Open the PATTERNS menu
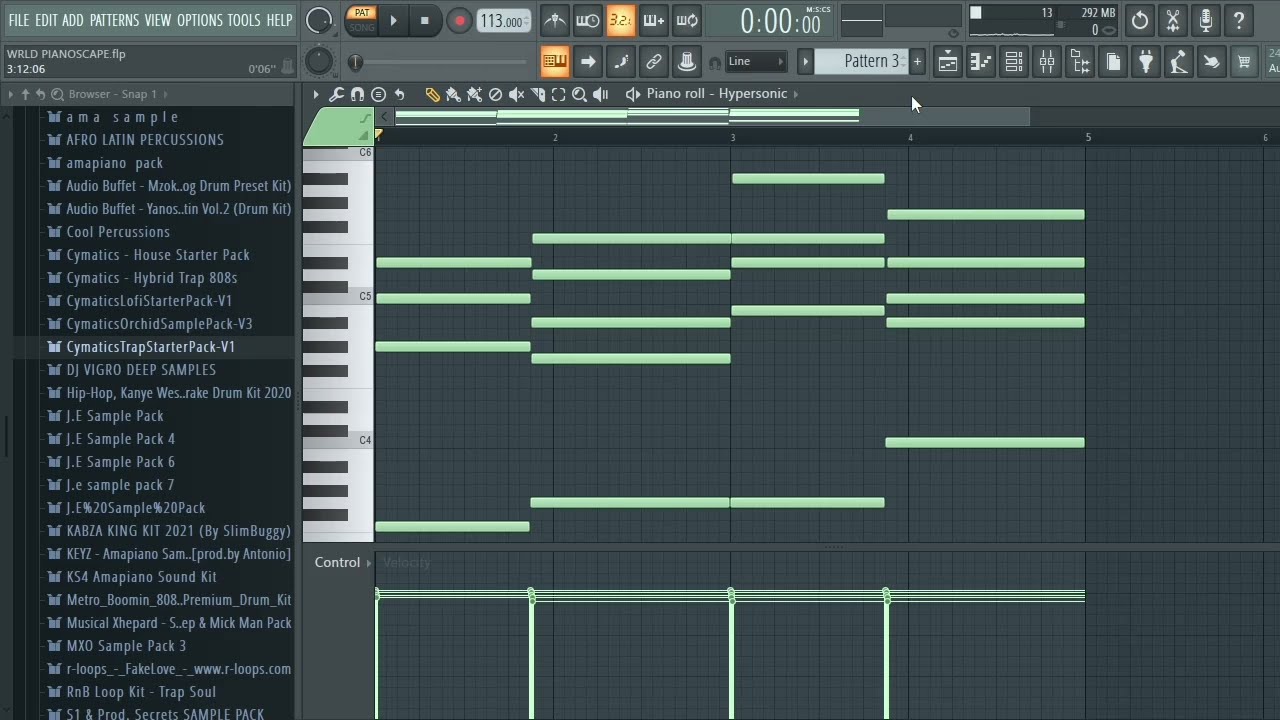The height and width of the screenshot is (720, 1280). point(114,20)
